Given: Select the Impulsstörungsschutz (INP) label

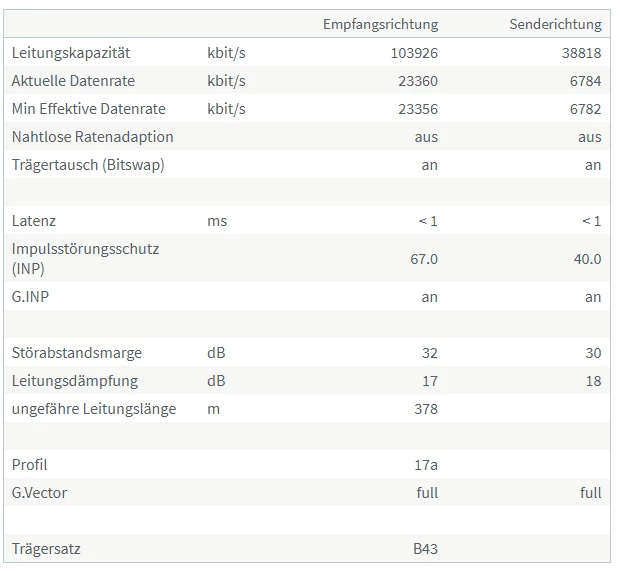Looking at the screenshot, I should pyautogui.click(x=85, y=258).
